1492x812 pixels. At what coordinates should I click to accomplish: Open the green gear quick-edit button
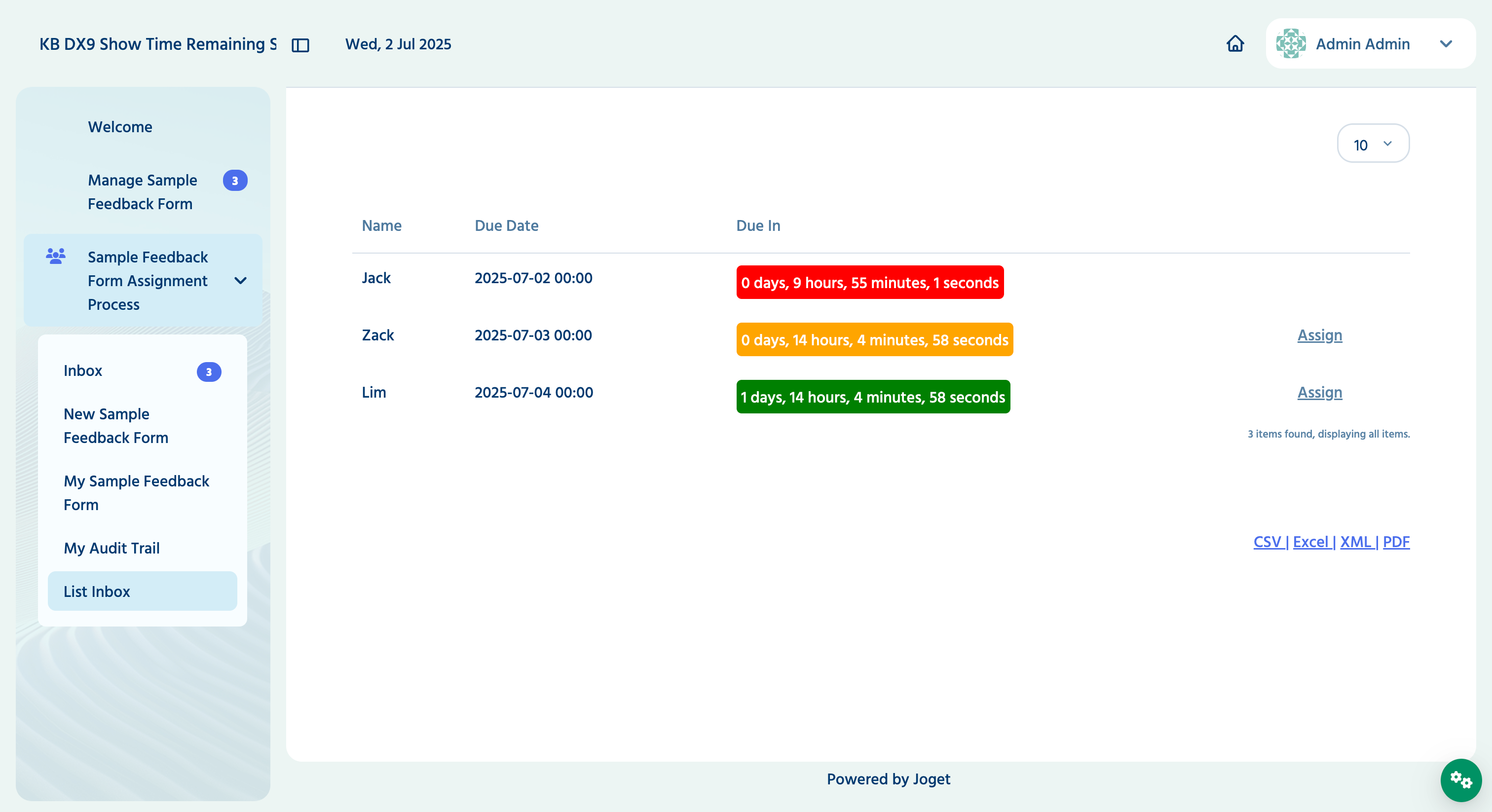(1461, 779)
